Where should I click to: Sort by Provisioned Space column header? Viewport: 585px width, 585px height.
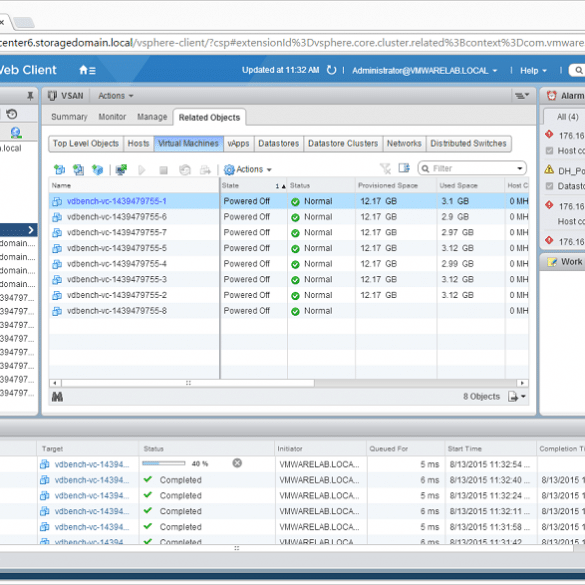pyautogui.click(x=396, y=185)
